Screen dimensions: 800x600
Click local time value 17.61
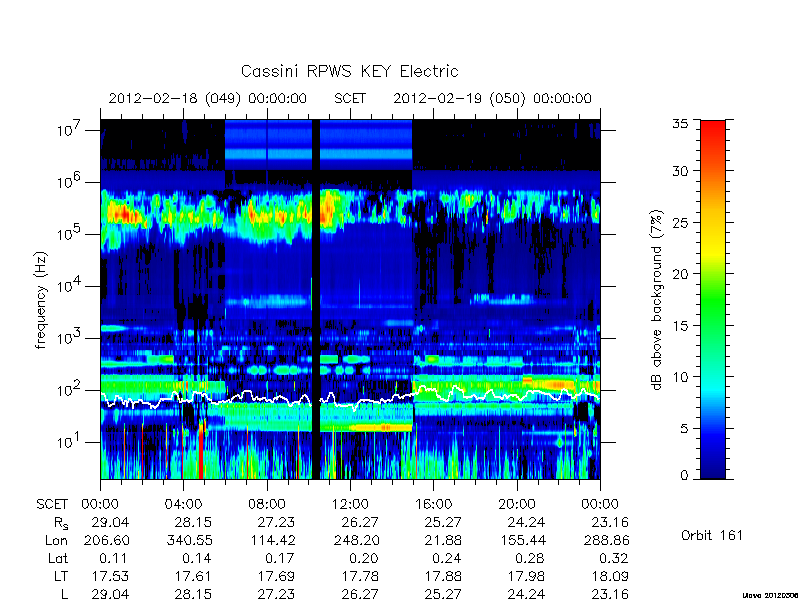193,577
